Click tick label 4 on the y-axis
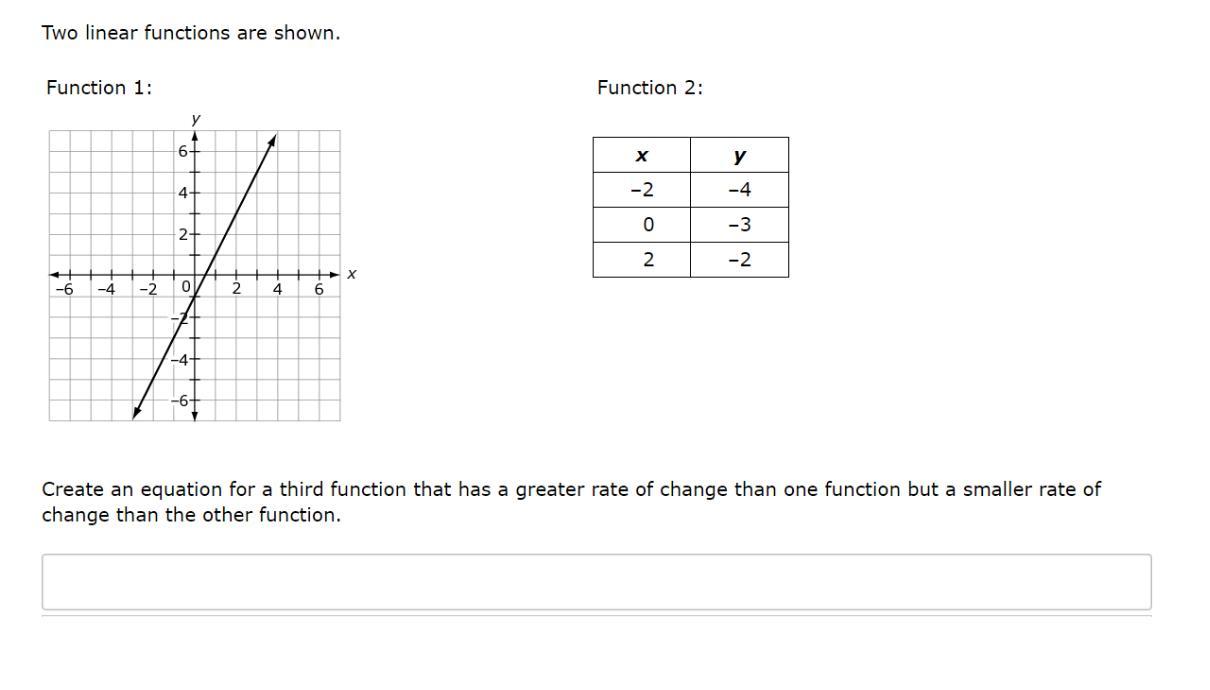 [x=183, y=193]
